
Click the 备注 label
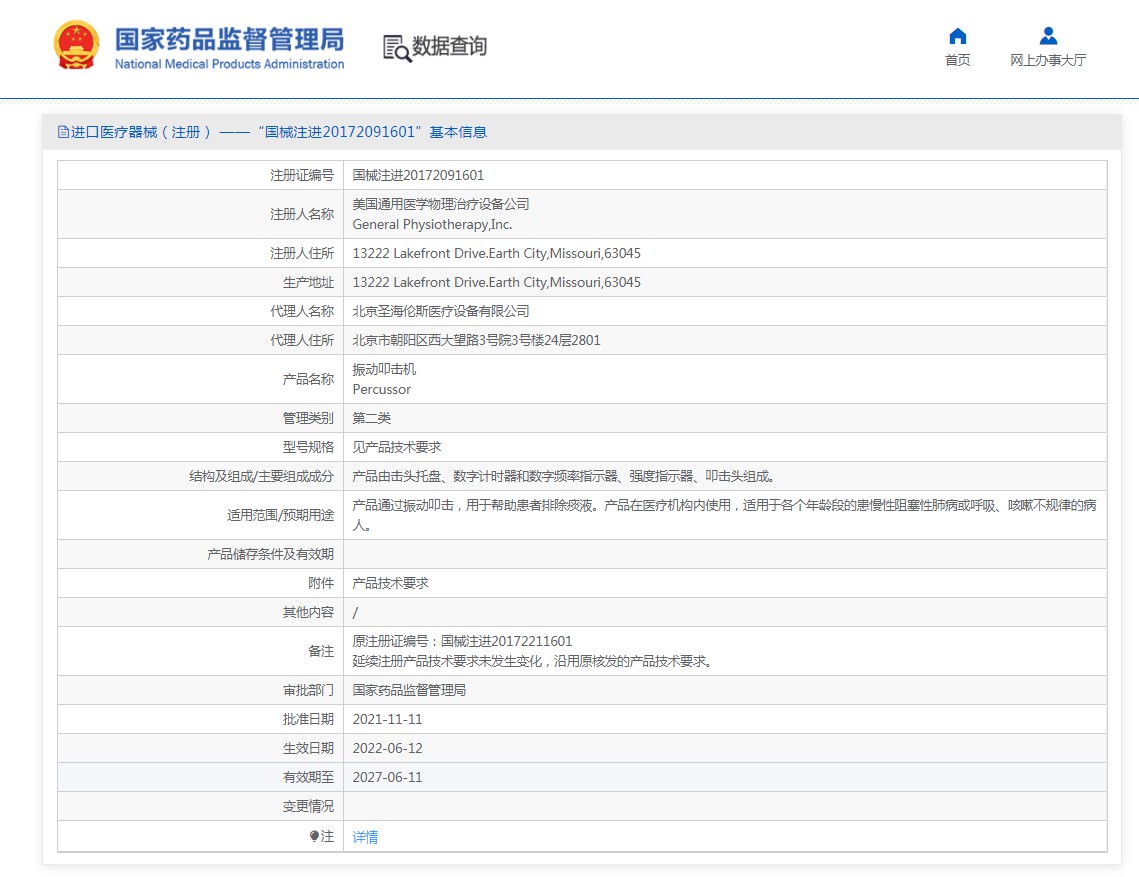[x=320, y=652]
